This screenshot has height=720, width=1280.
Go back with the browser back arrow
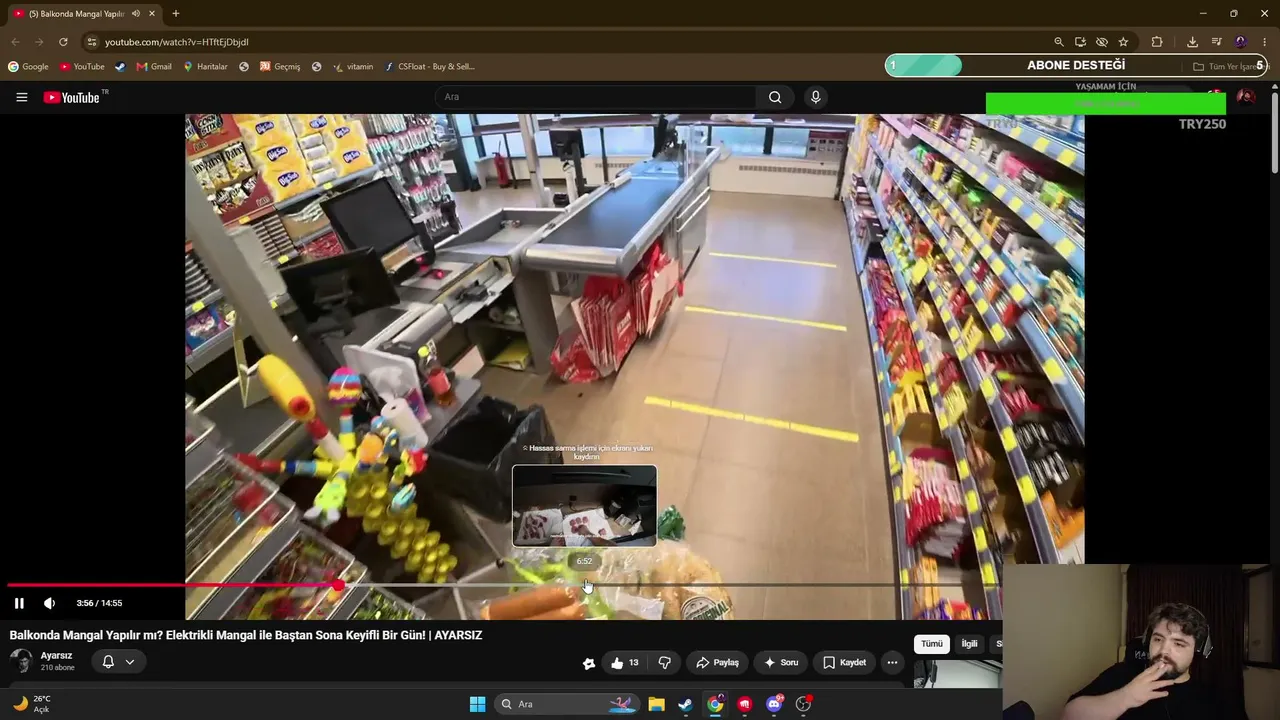pos(15,42)
